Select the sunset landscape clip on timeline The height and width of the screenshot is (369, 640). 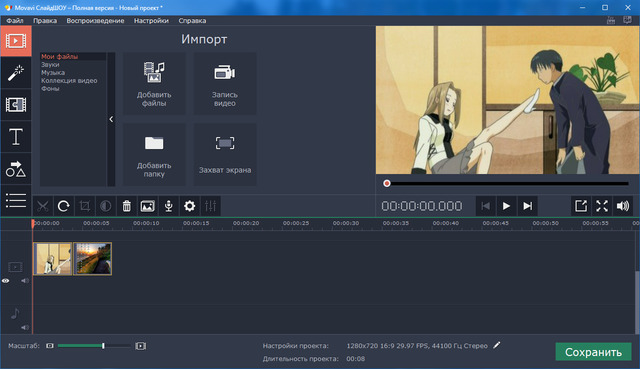click(x=93, y=259)
